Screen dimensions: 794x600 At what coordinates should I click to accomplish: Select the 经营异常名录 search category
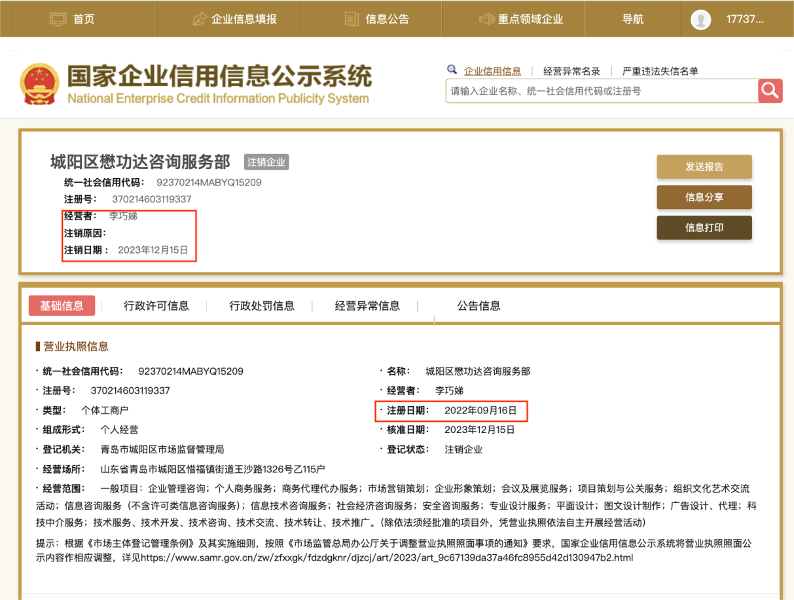pos(572,71)
